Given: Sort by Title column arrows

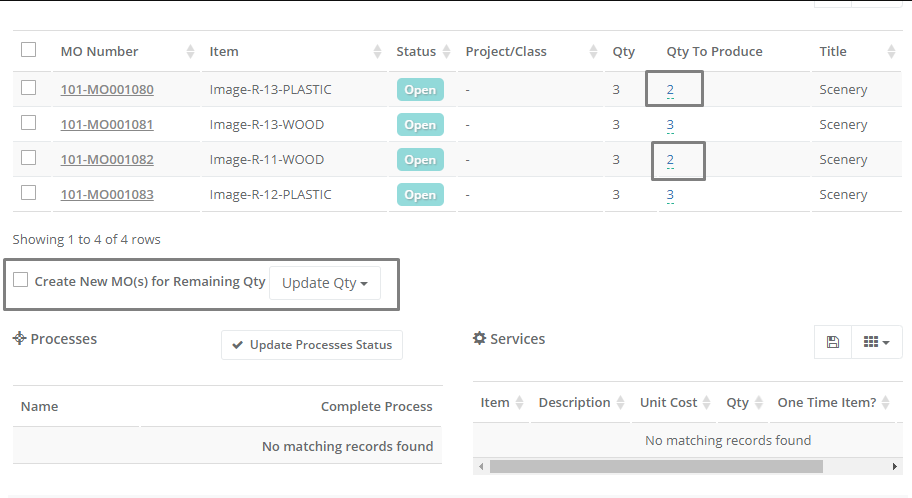Looking at the screenshot, I should (x=891, y=52).
